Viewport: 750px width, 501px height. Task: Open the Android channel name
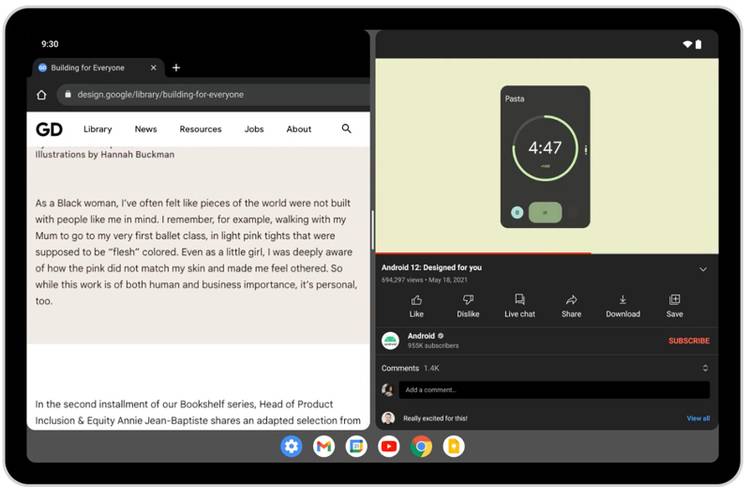[421, 336]
